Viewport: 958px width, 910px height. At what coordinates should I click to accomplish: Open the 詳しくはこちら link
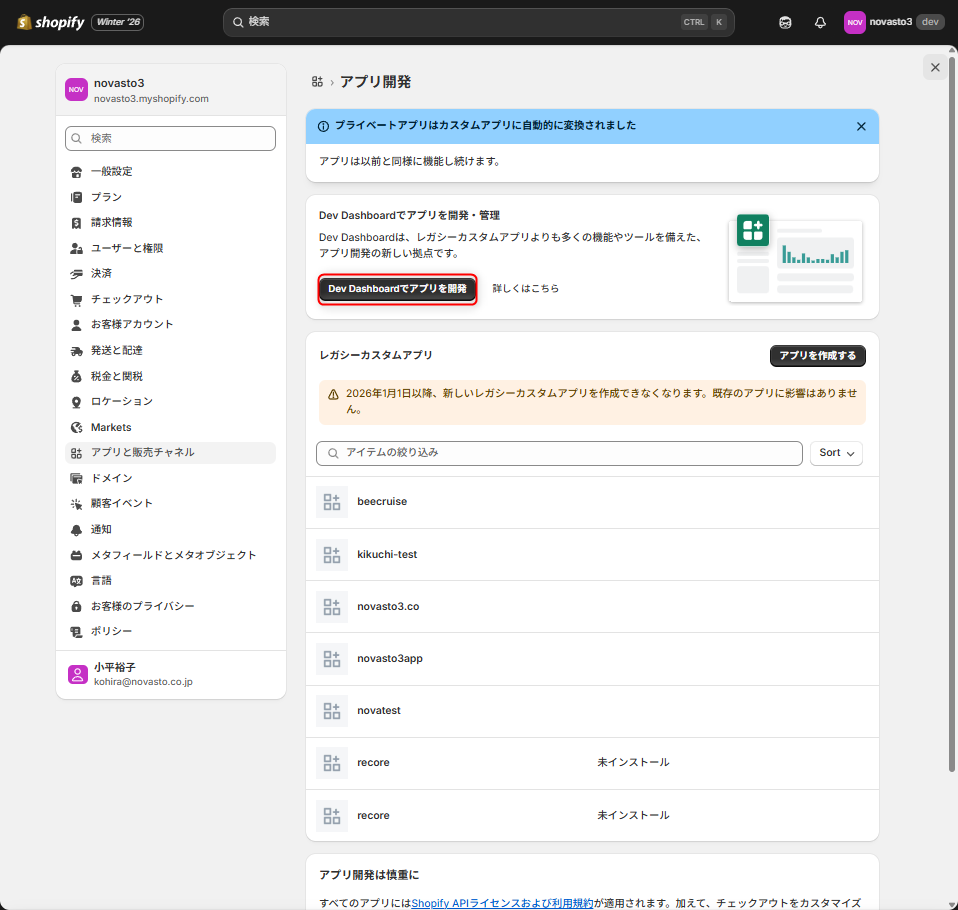(526, 289)
